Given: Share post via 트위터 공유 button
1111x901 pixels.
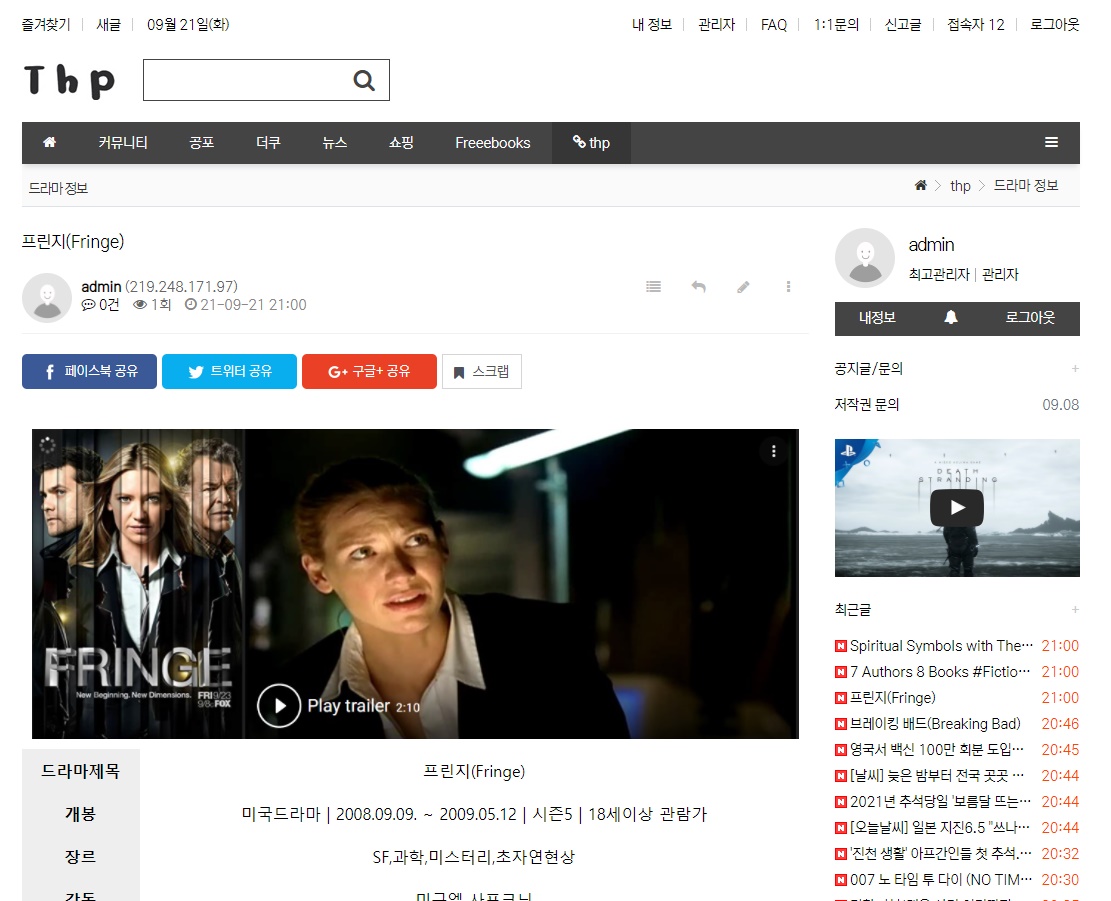Looking at the screenshot, I should point(229,371).
